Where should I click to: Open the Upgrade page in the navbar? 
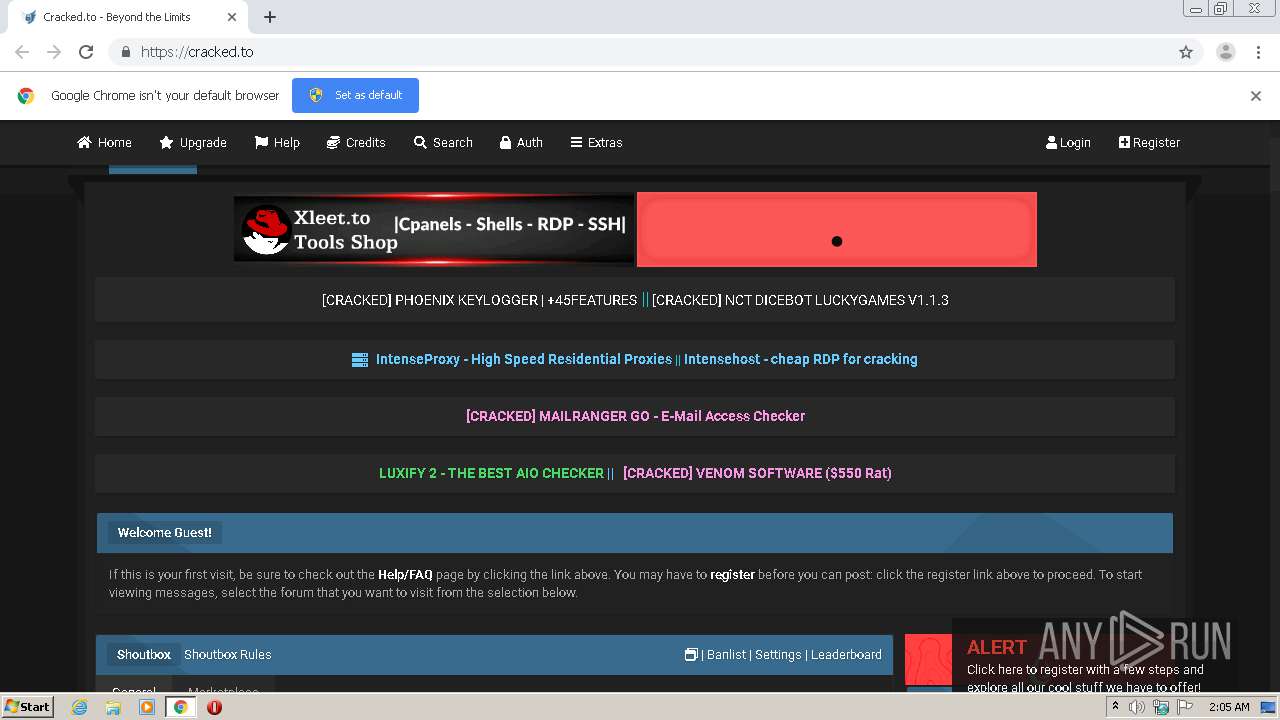[x=193, y=142]
